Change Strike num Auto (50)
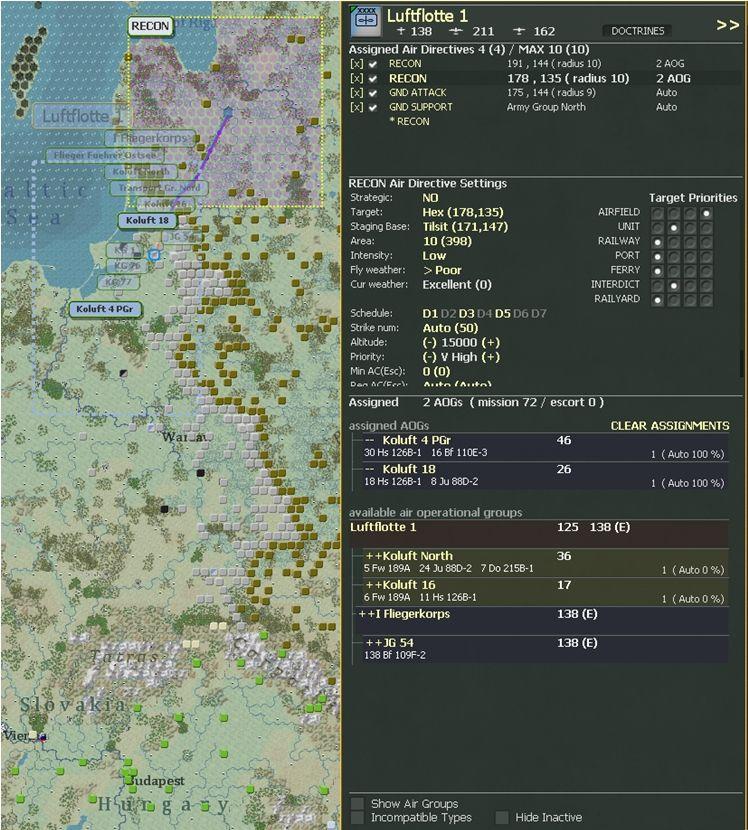 (x=450, y=328)
